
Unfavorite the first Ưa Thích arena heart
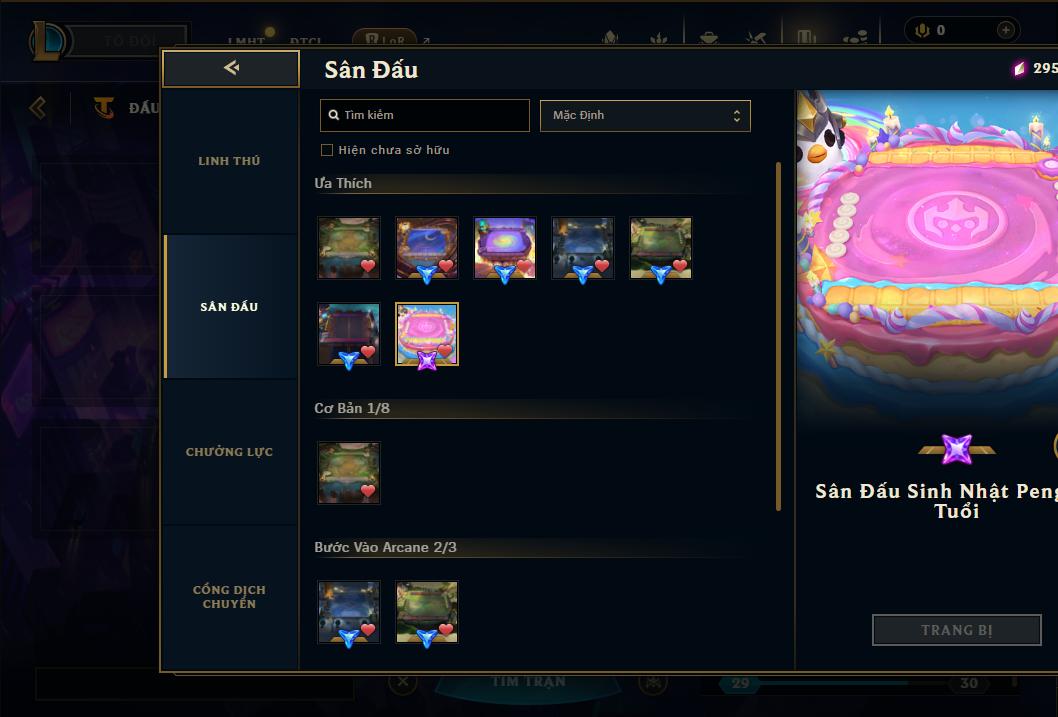pyautogui.click(x=368, y=266)
